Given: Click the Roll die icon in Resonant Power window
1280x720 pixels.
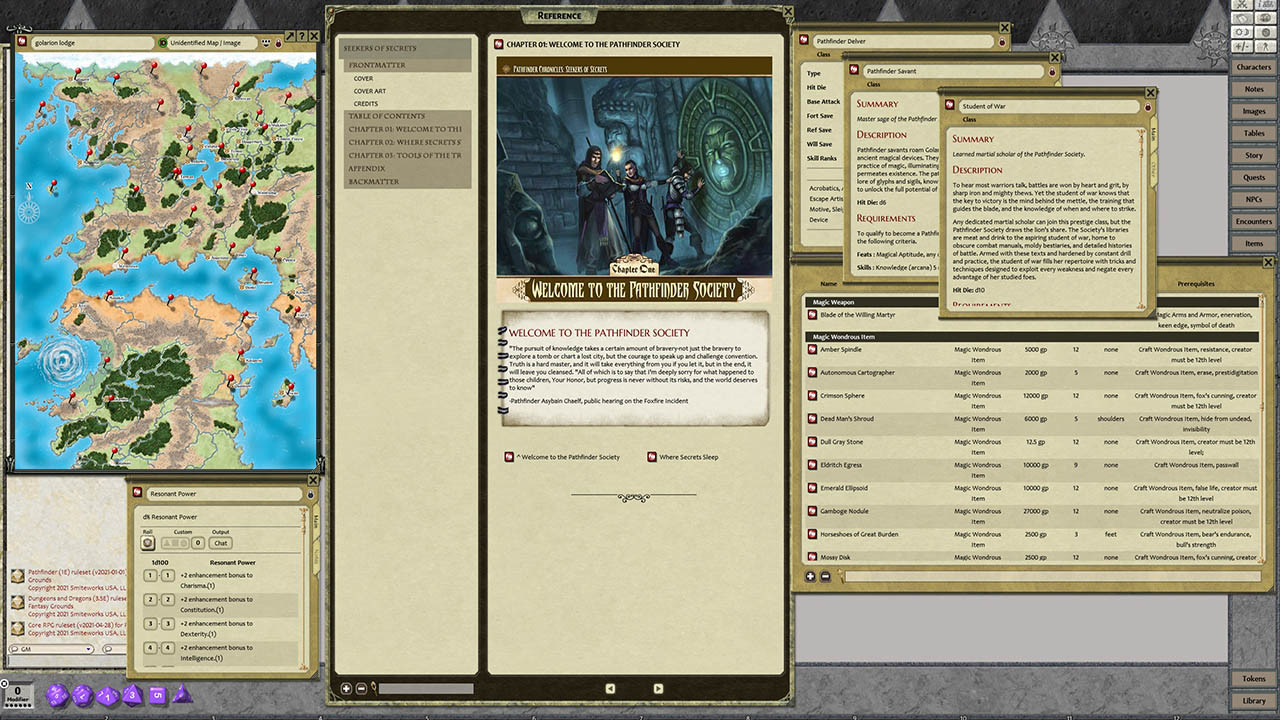Looking at the screenshot, I should pos(147,543).
